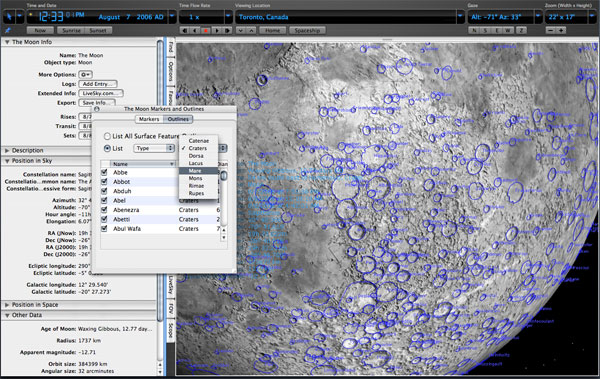Zoom in with the plus button
Image resolution: width=600 pixels, height=379 pixels.
point(561,31)
